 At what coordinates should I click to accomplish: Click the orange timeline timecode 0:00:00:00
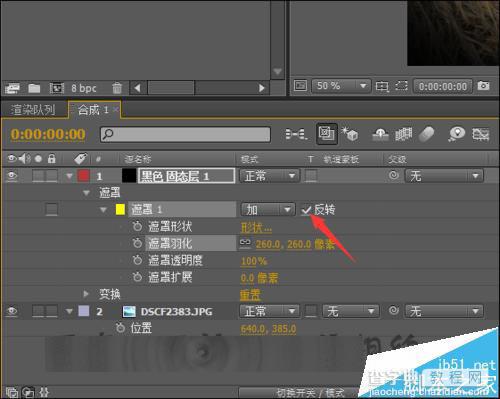[48, 134]
